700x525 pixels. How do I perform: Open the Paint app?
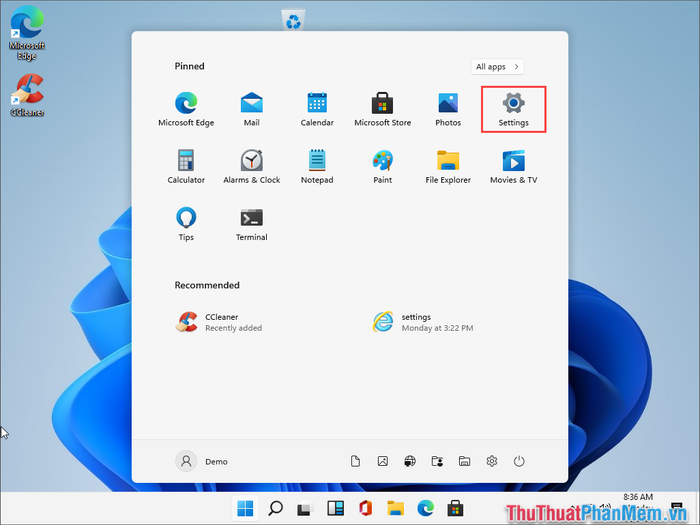(x=383, y=167)
